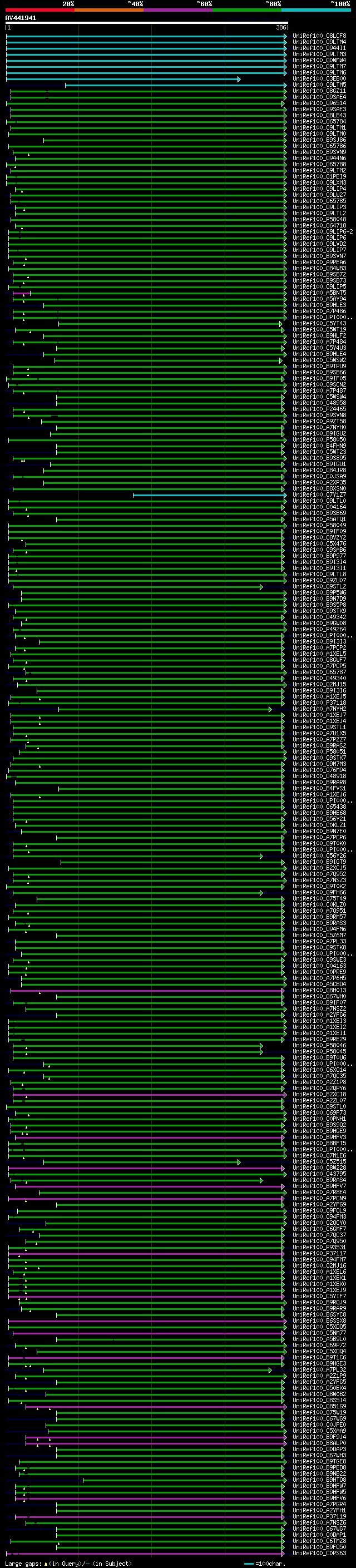
Task: Click the label UniRef100_Q9SCN2
Action: [x=319, y=385]
